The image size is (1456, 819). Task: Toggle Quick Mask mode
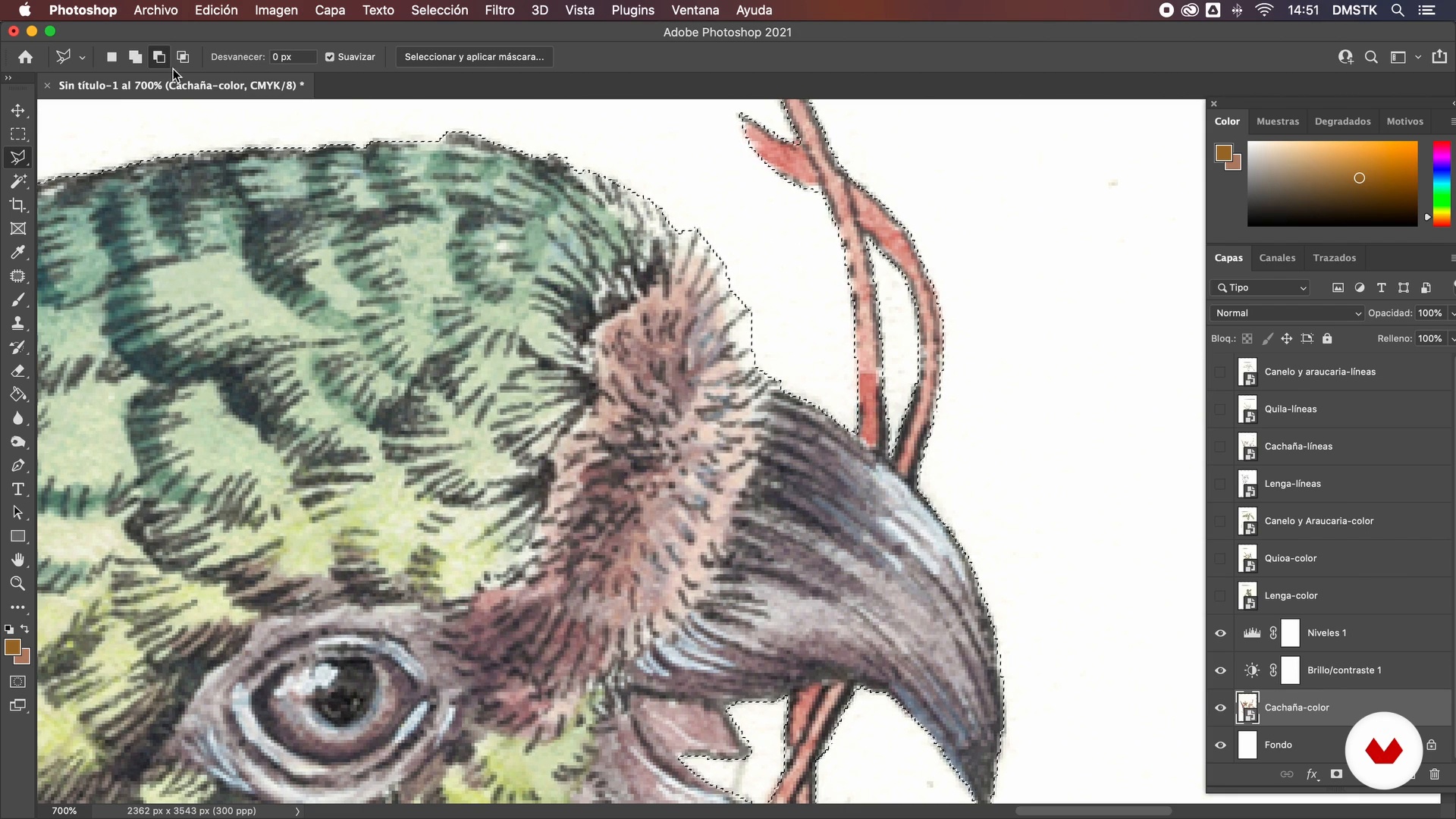[x=18, y=682]
